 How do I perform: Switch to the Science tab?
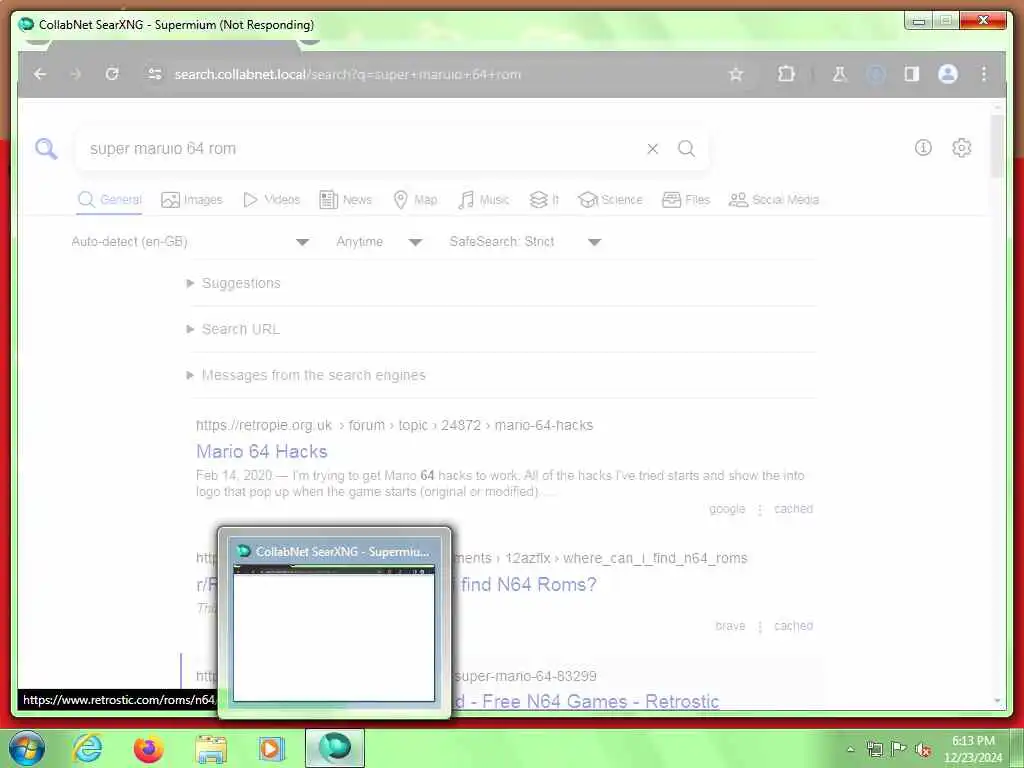click(x=610, y=200)
